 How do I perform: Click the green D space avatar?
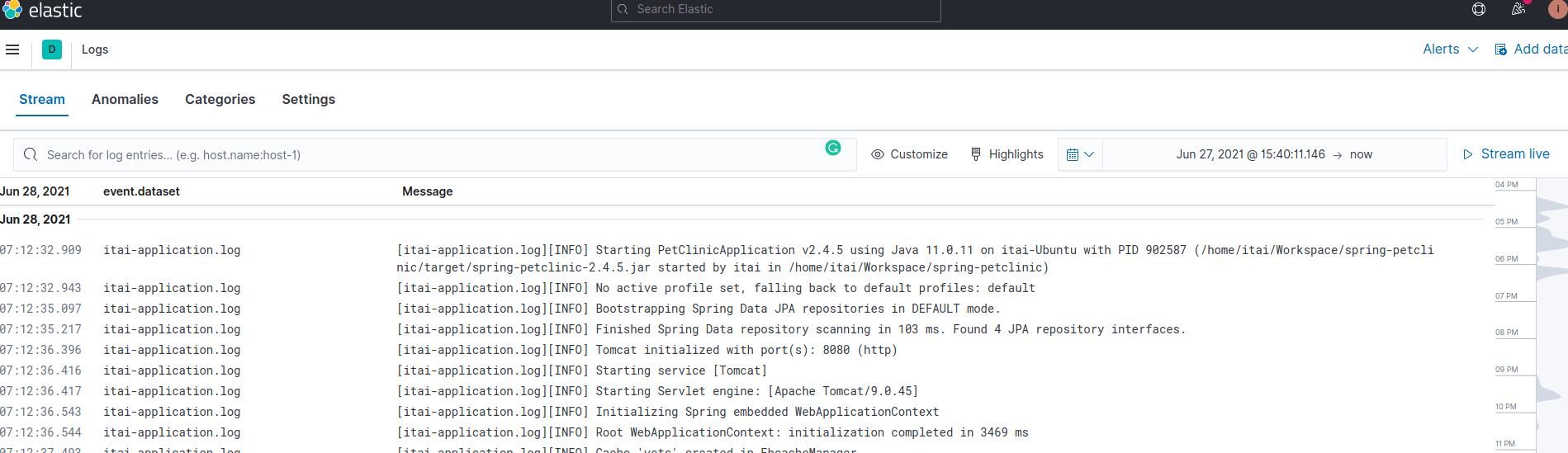pos(52,50)
